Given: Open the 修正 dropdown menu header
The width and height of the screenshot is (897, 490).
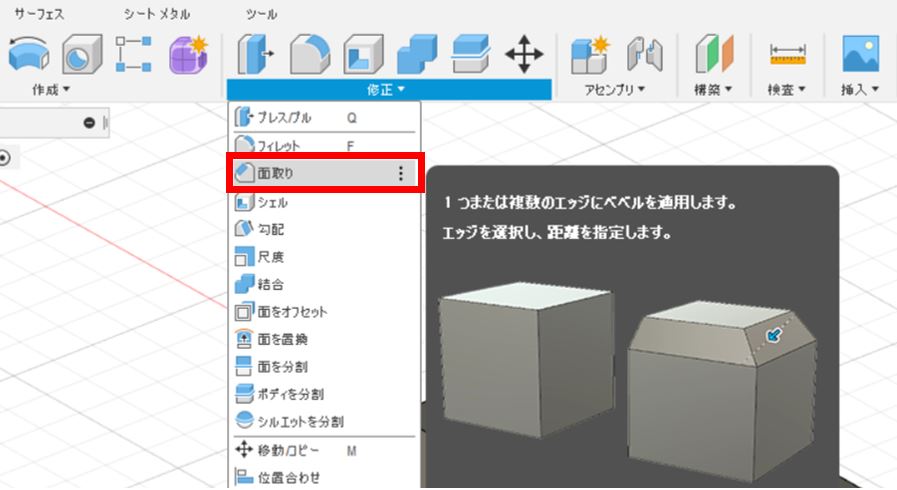Looking at the screenshot, I should (x=389, y=90).
